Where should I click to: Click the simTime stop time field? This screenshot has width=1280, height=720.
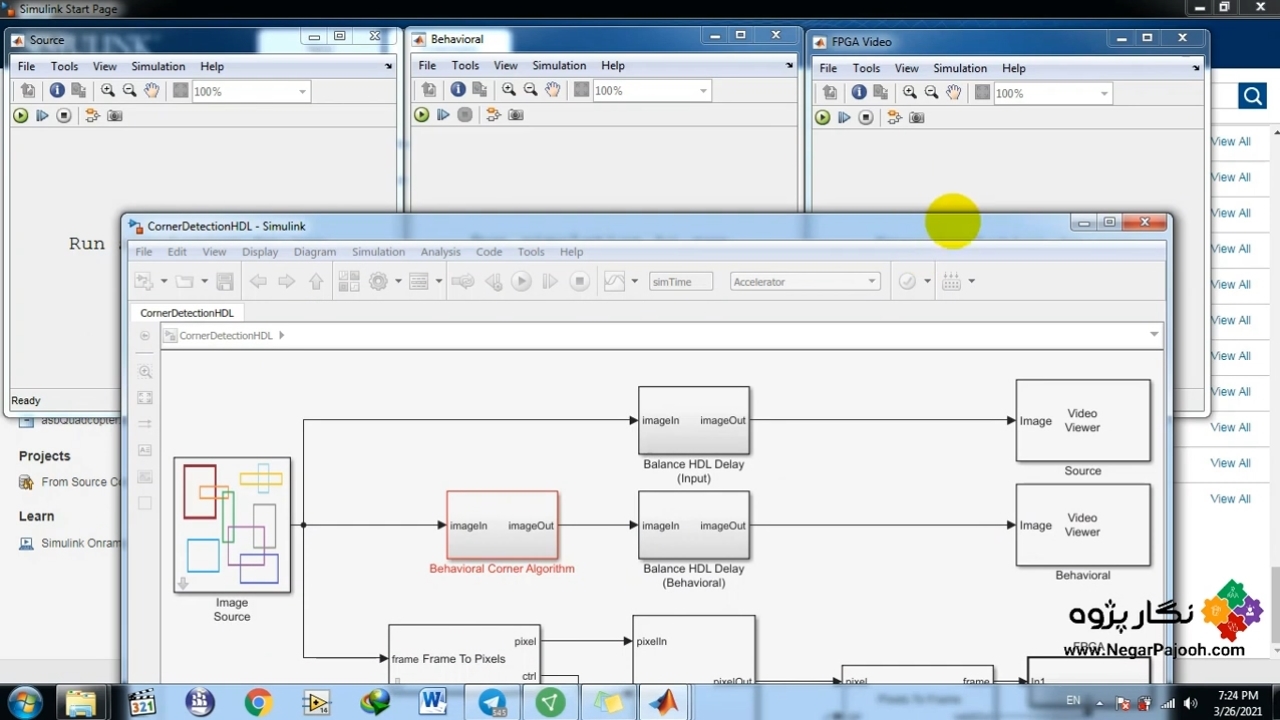pos(680,282)
